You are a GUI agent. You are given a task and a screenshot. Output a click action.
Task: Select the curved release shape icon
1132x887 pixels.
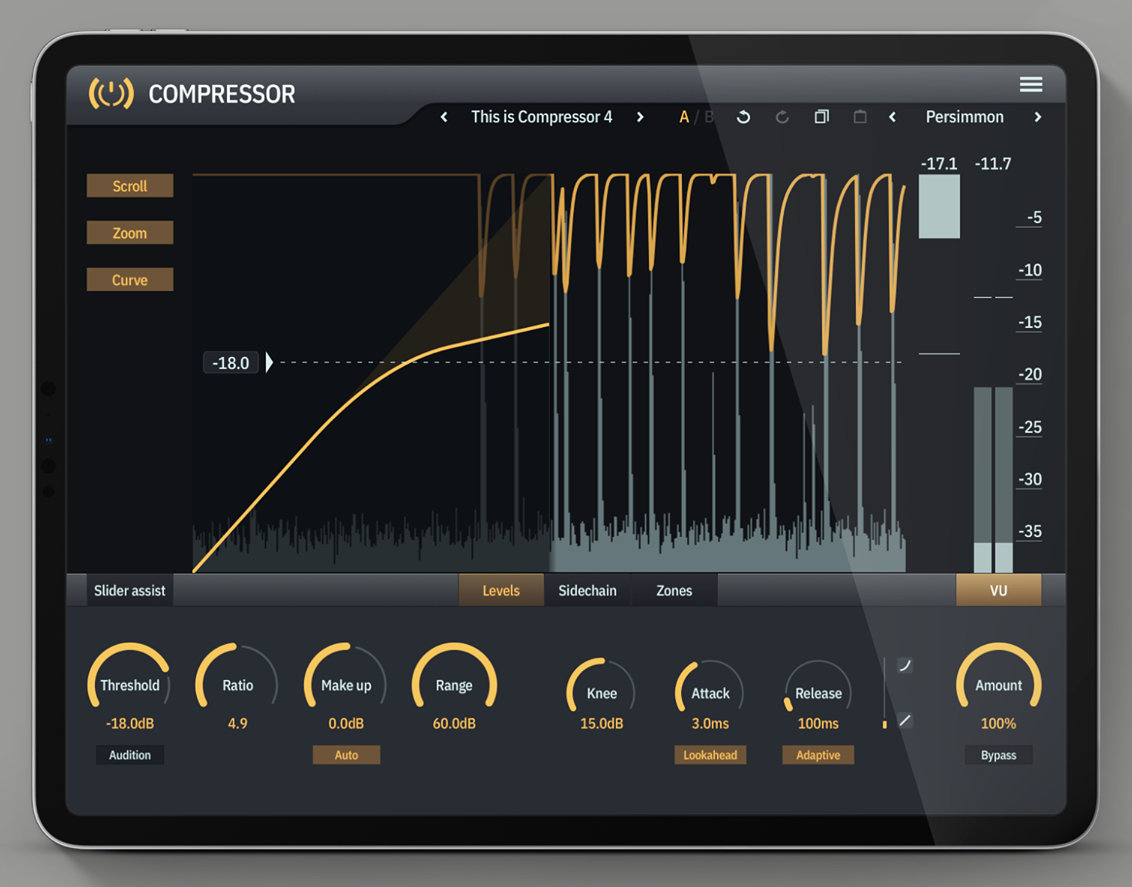tap(903, 663)
